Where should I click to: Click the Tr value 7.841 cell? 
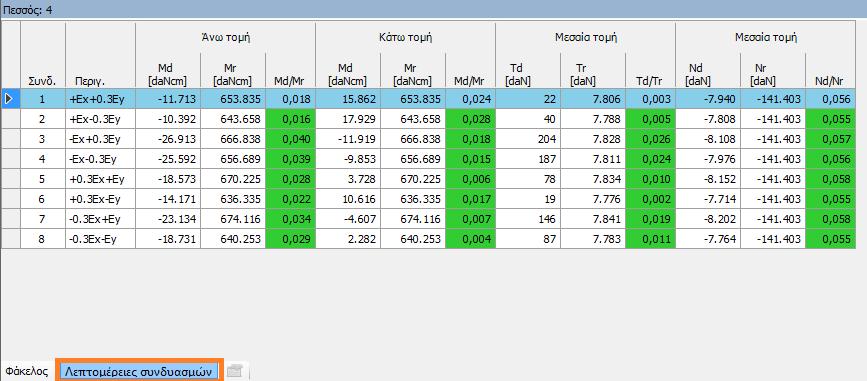pos(593,218)
